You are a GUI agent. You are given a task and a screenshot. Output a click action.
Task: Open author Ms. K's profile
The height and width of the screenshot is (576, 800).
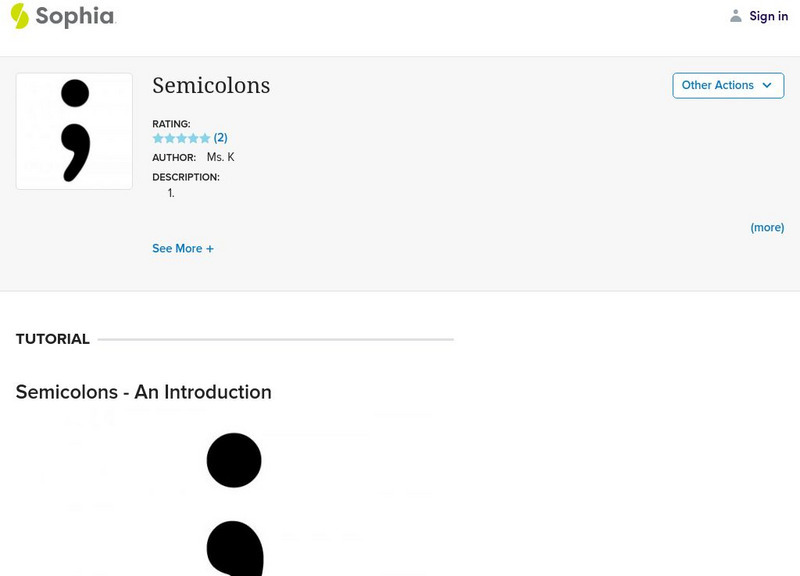coord(220,158)
